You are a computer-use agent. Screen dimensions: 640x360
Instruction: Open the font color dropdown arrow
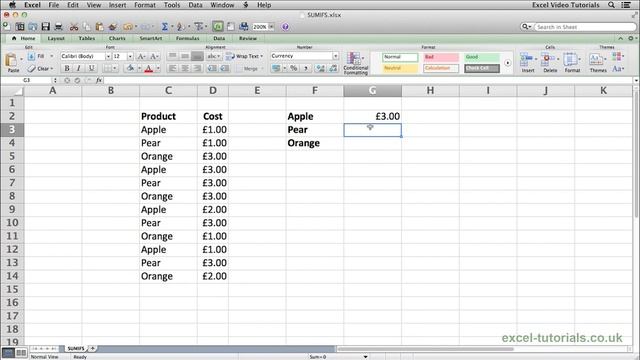[x=158, y=69]
